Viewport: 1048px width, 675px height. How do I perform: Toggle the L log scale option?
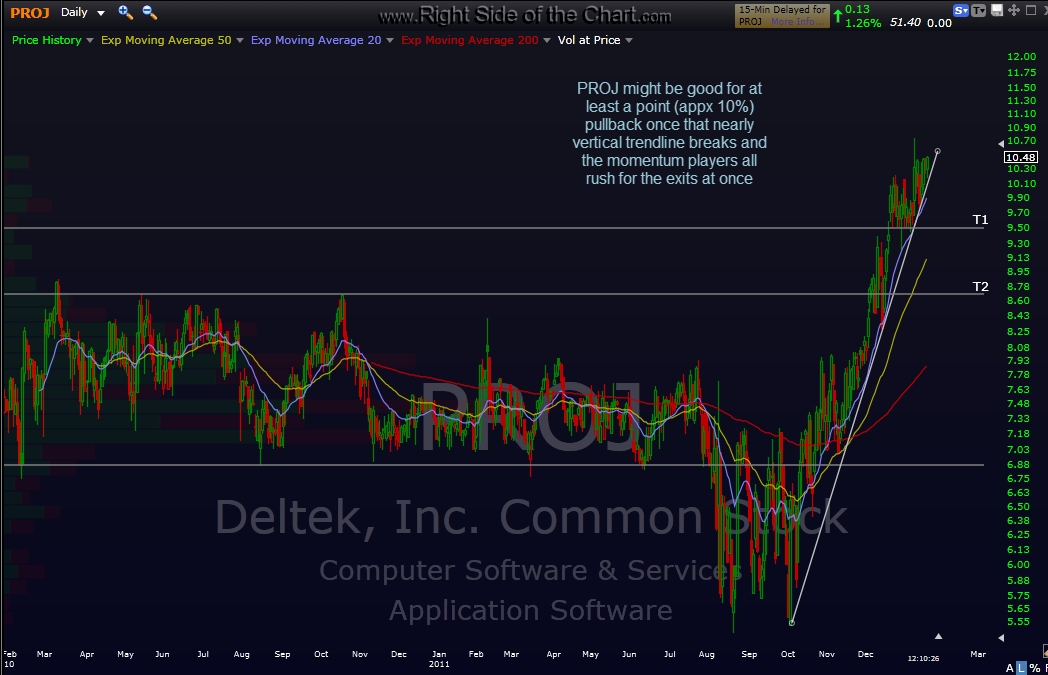(1021, 667)
